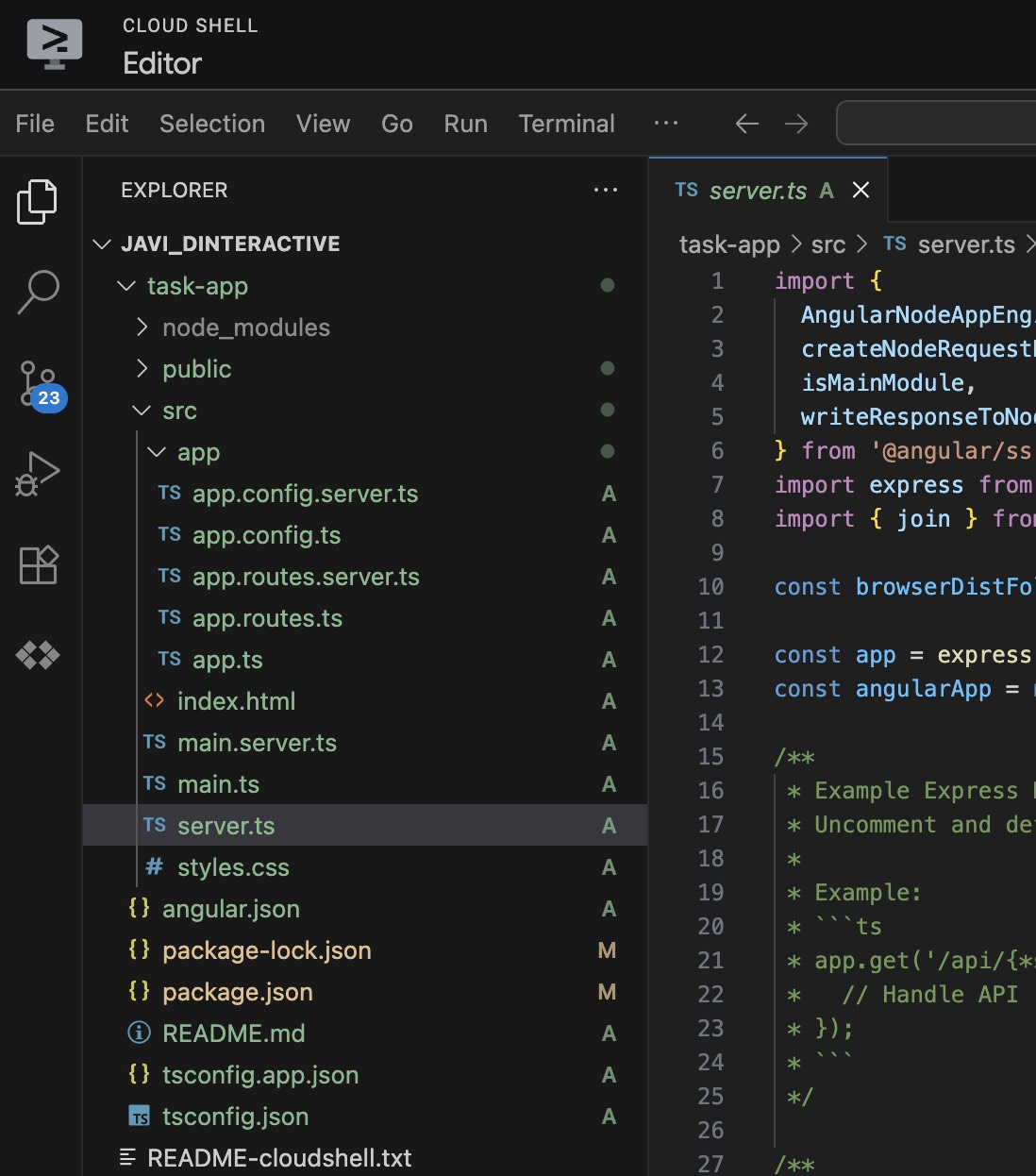Open the Terminal menu
This screenshot has height=1176, width=1036.
[565, 123]
